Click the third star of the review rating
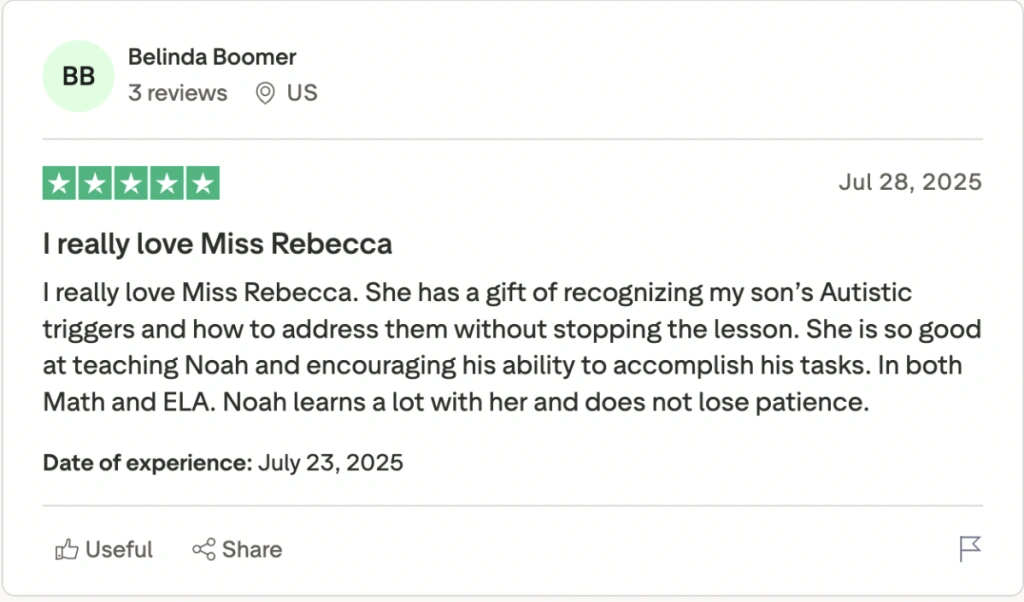The image size is (1024, 602). tap(131, 183)
